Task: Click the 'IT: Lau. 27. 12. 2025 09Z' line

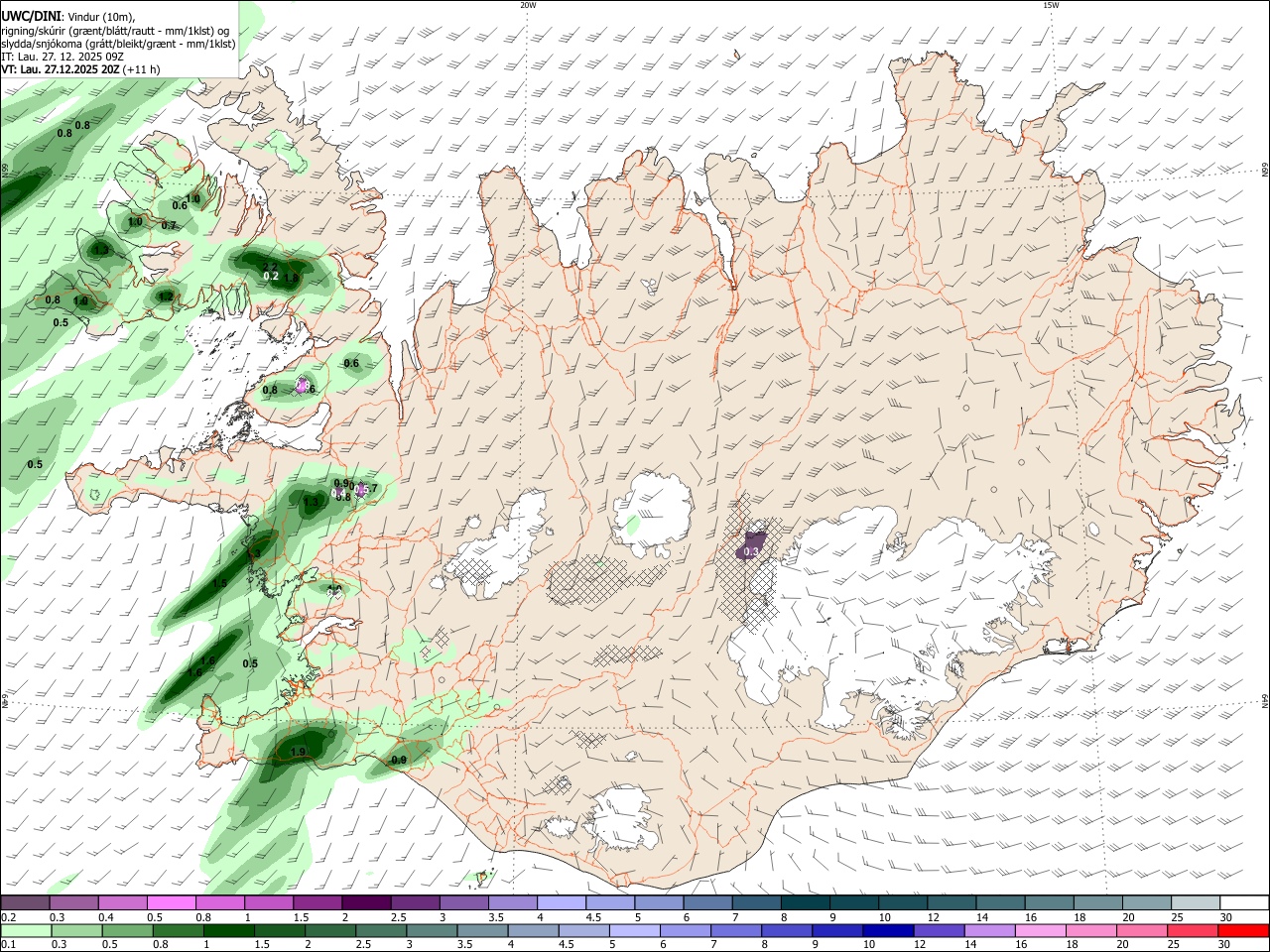Action: click(63, 57)
